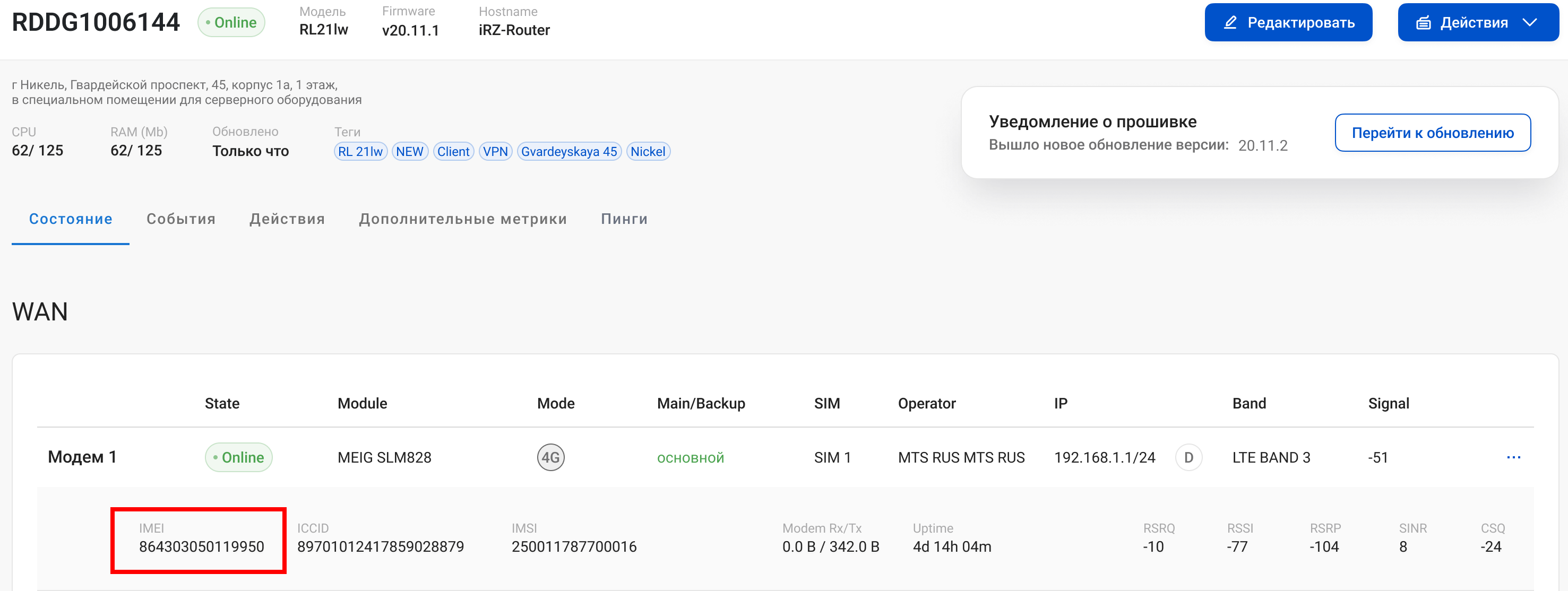Click the 4G mode badge for Модем 1

[550, 457]
